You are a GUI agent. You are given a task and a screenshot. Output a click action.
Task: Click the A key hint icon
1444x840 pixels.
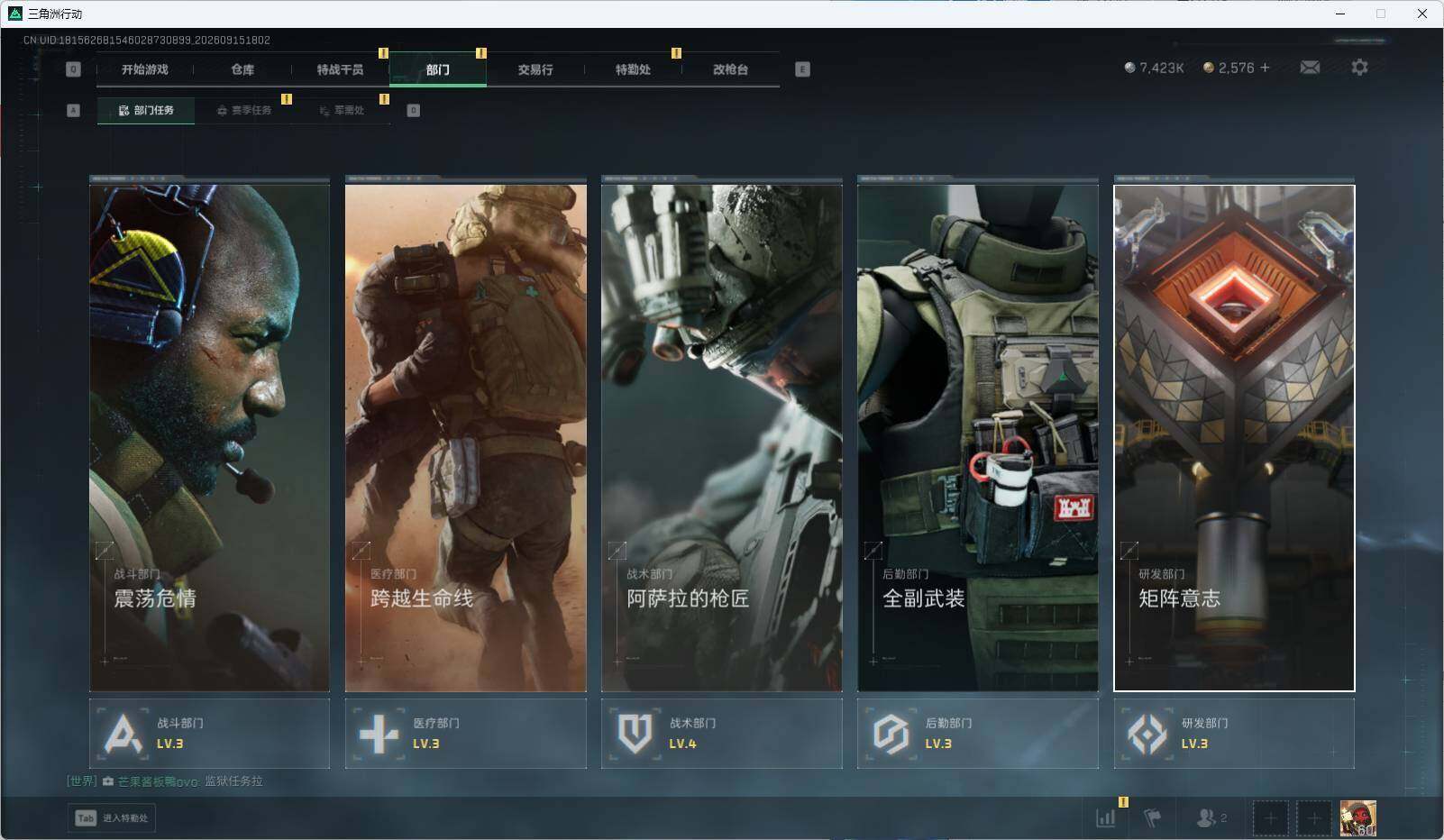tap(74, 111)
